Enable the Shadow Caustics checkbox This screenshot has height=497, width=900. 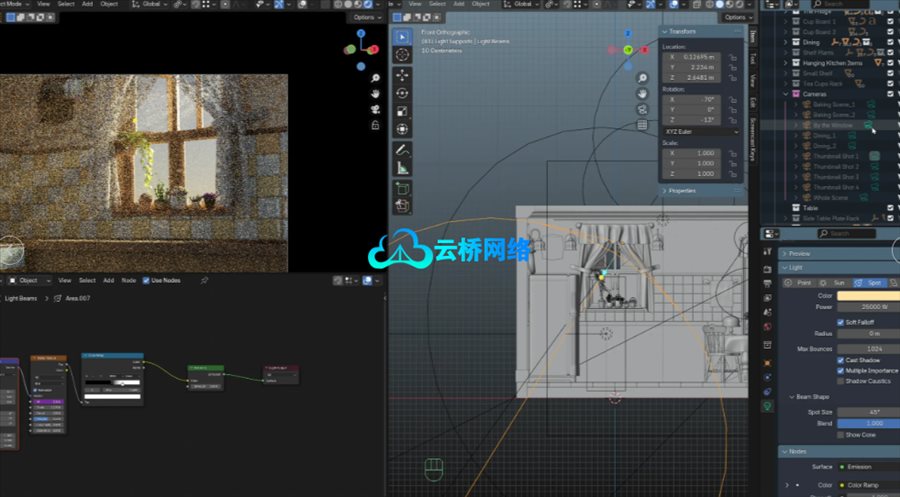[841, 381]
